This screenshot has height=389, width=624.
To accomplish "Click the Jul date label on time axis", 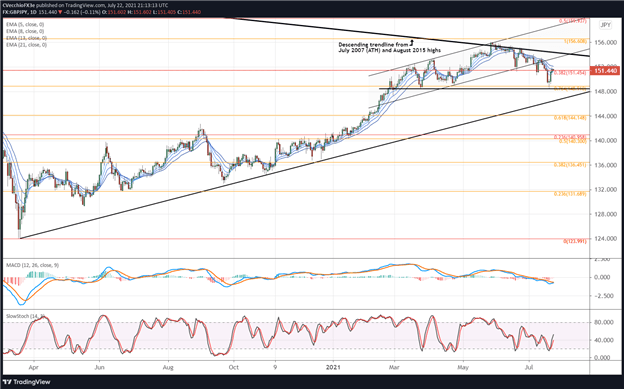I will click(x=529, y=367).
